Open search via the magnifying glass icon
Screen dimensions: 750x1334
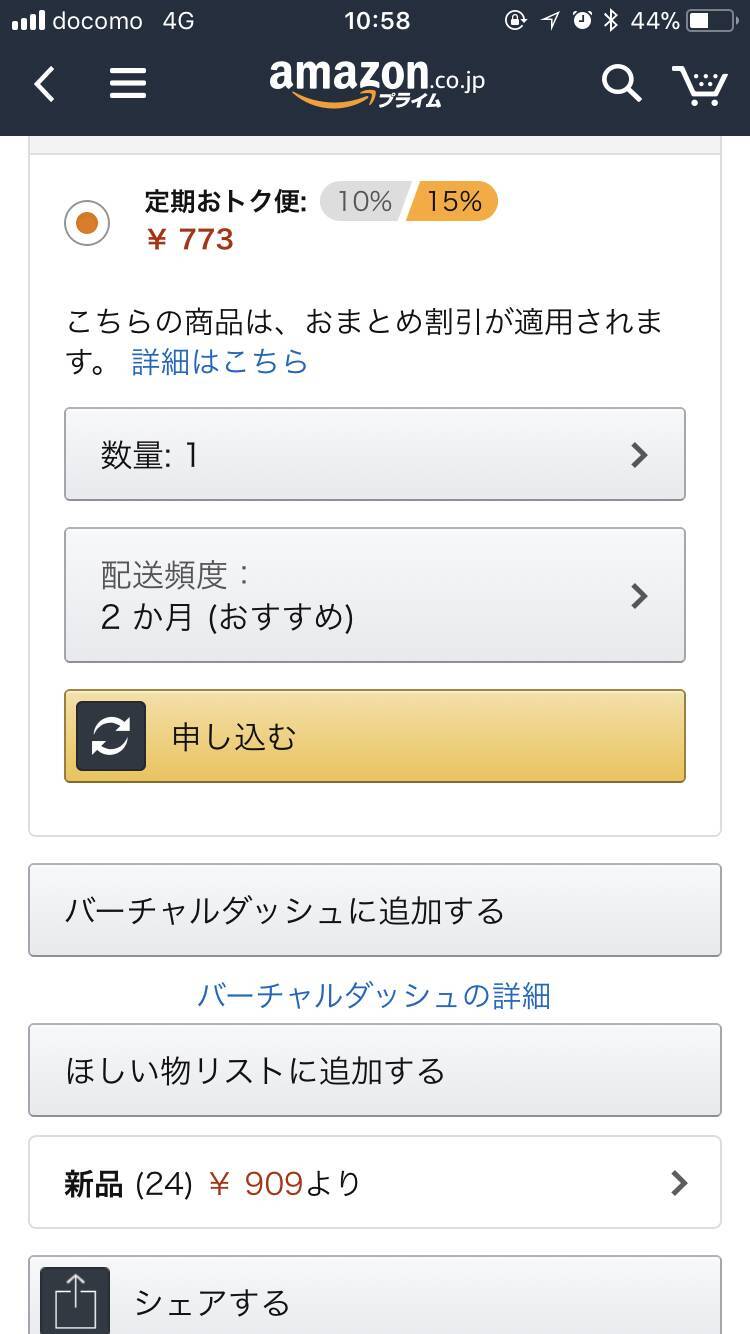tap(620, 84)
